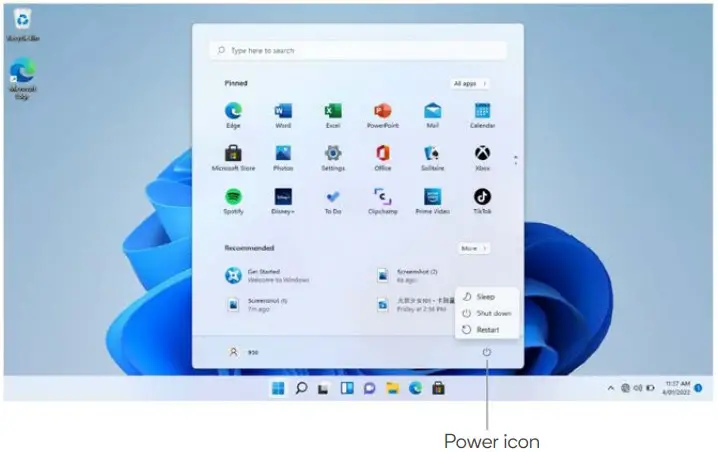Open File Explorer on the taskbar

pos(392,388)
